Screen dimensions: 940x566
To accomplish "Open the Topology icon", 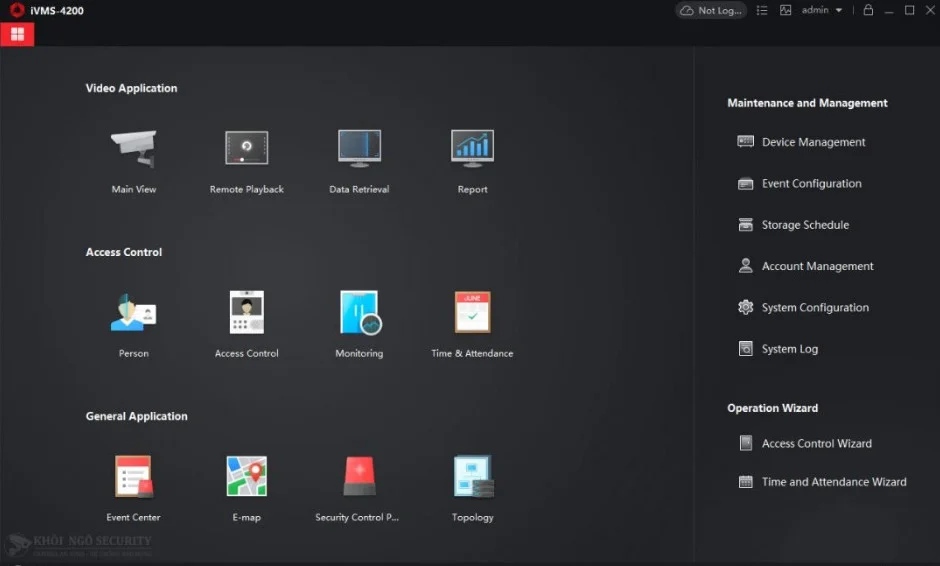I will tap(474, 477).
